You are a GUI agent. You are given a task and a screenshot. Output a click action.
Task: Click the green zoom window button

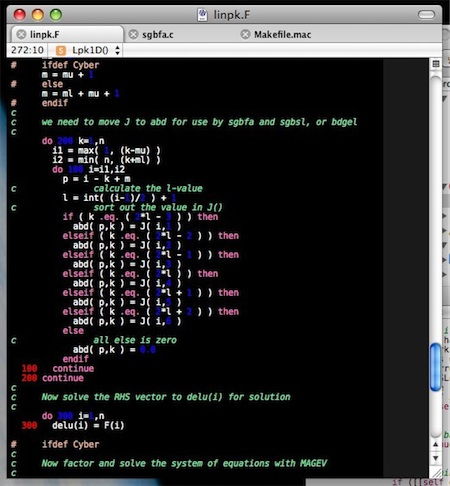tap(56, 15)
